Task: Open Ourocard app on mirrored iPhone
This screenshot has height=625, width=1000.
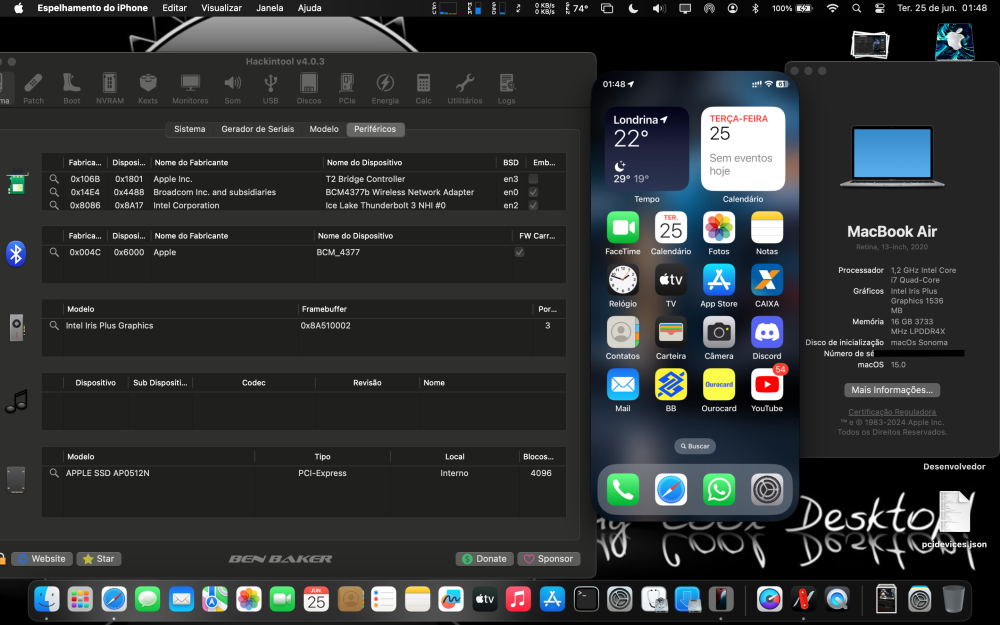Action: coord(719,385)
